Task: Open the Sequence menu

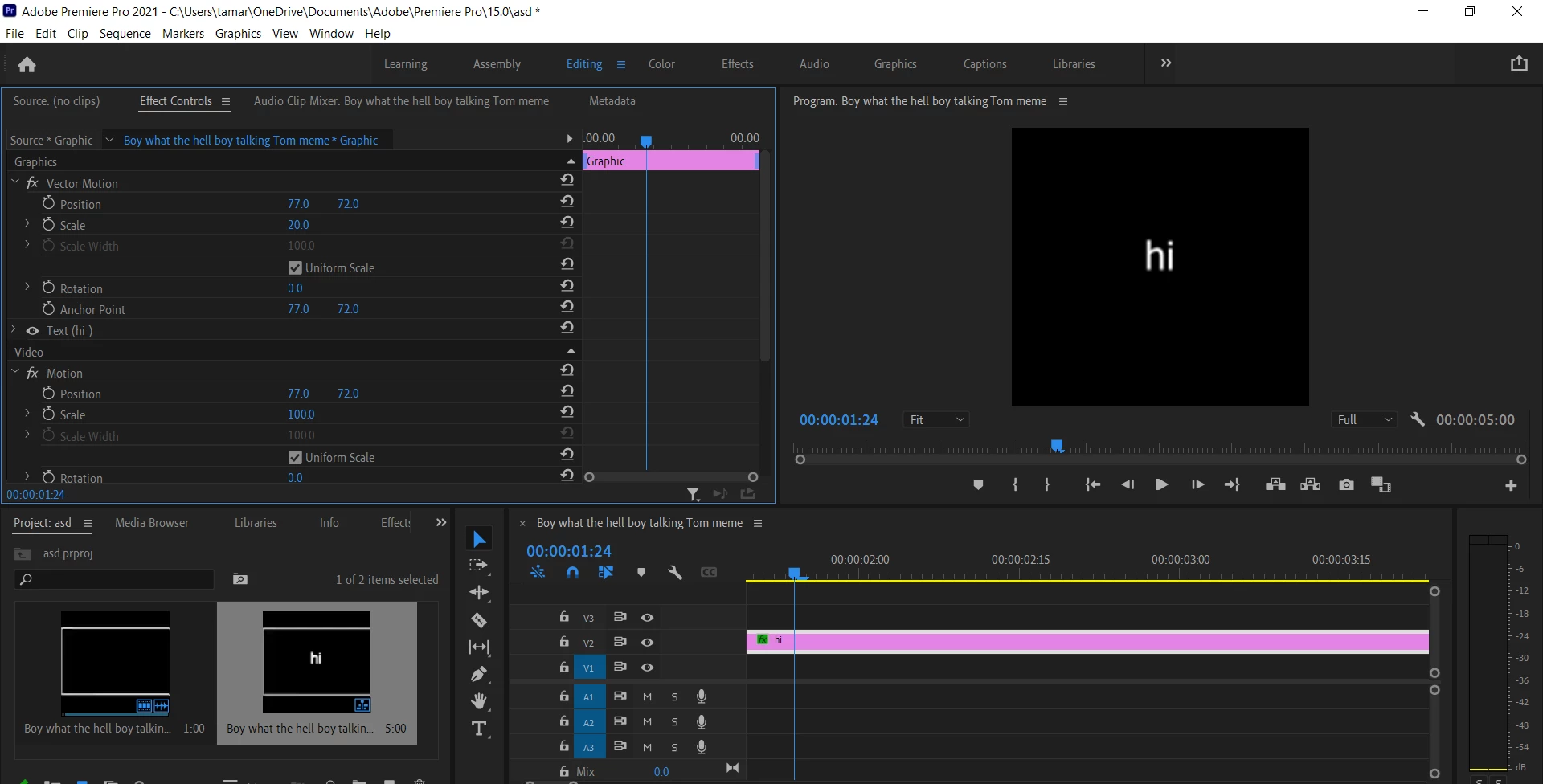Action: pos(125,33)
